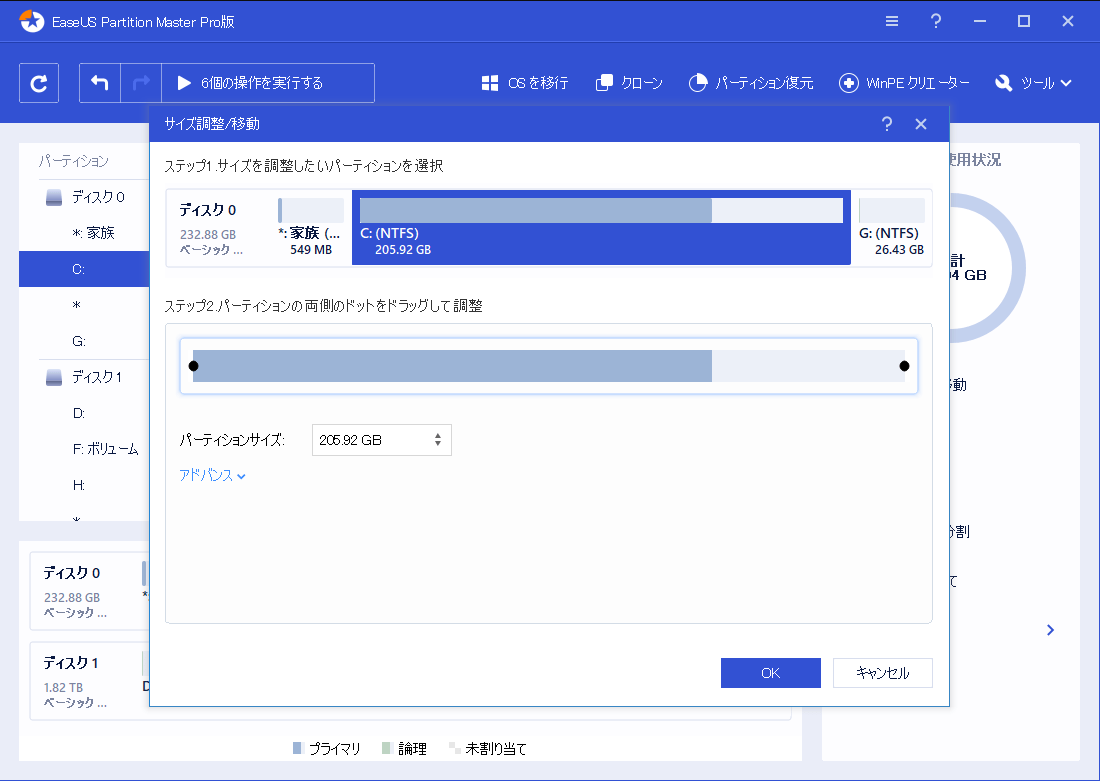Screen dimensions: 1100x781
Task: Click the right drag handle dot
Action: pos(904,366)
